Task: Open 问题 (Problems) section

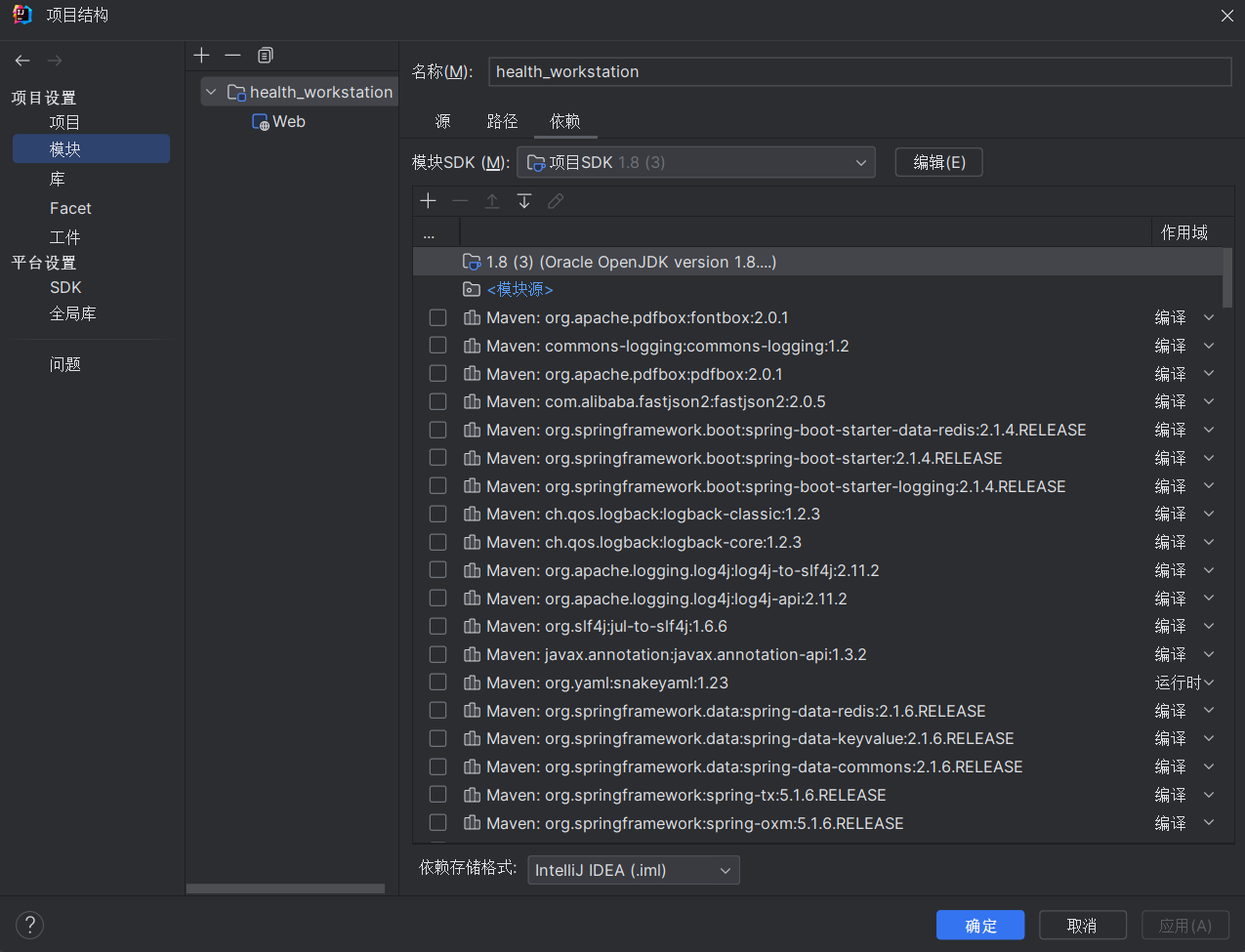Action: pos(64,364)
